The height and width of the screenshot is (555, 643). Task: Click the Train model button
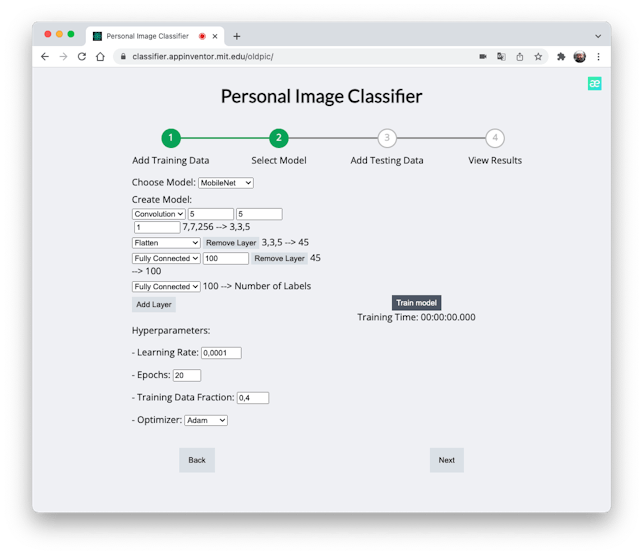point(416,302)
